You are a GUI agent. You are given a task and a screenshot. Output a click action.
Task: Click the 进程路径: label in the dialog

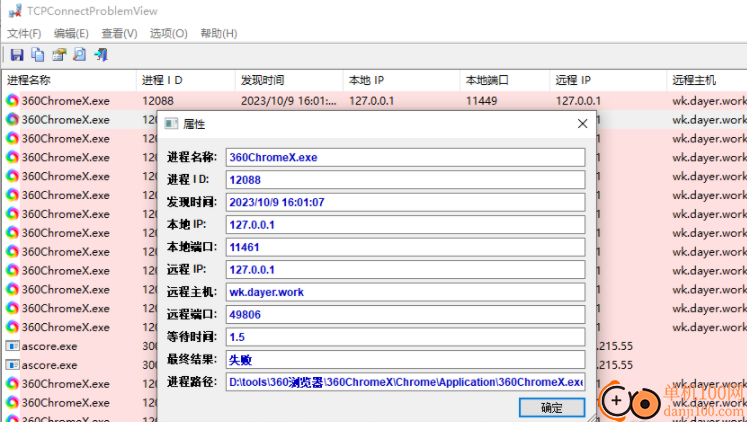192,382
